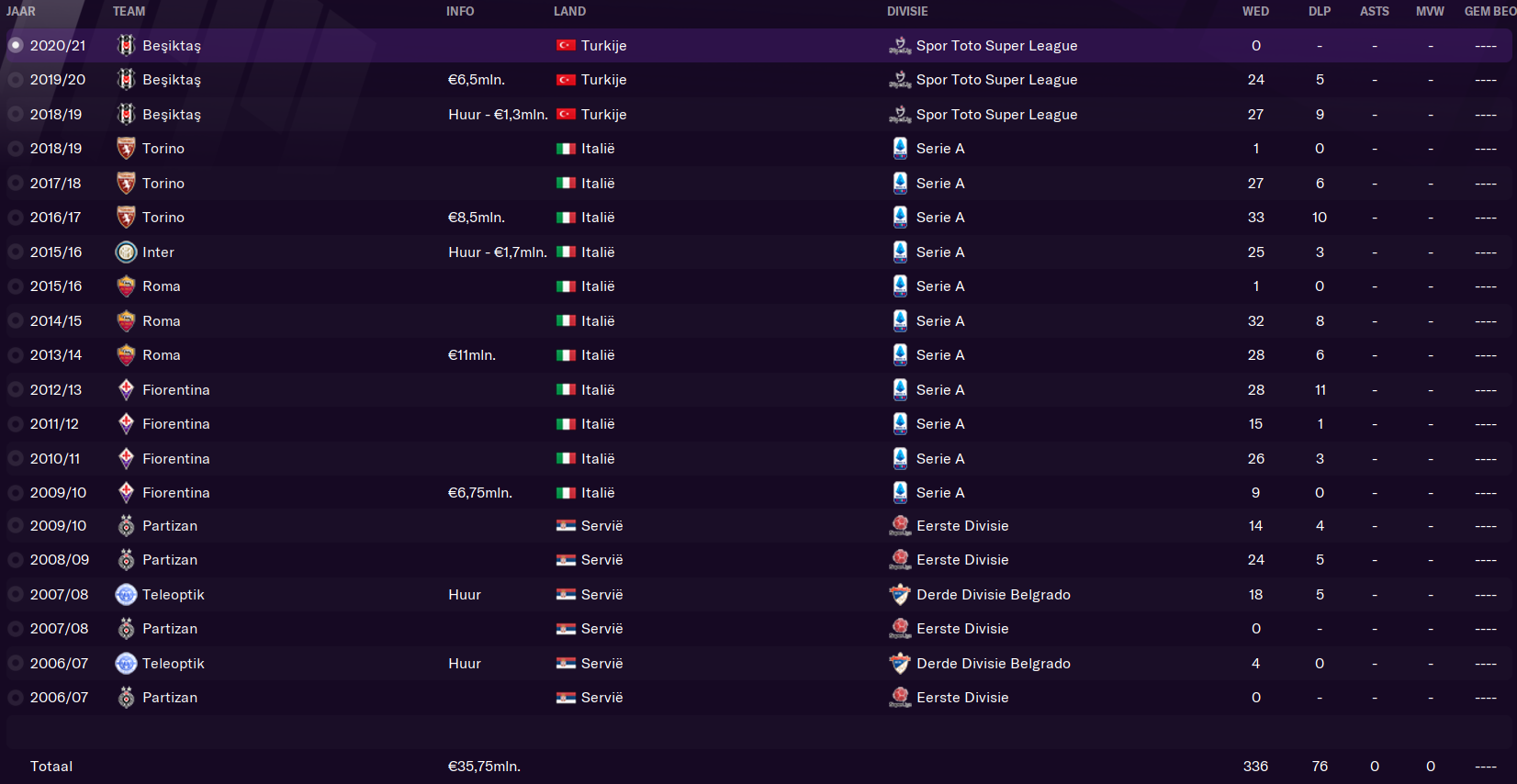This screenshot has width=1517, height=784.
Task: Click Derde Divisie Belgrado logo, 2006/07 row
Action: (900, 663)
